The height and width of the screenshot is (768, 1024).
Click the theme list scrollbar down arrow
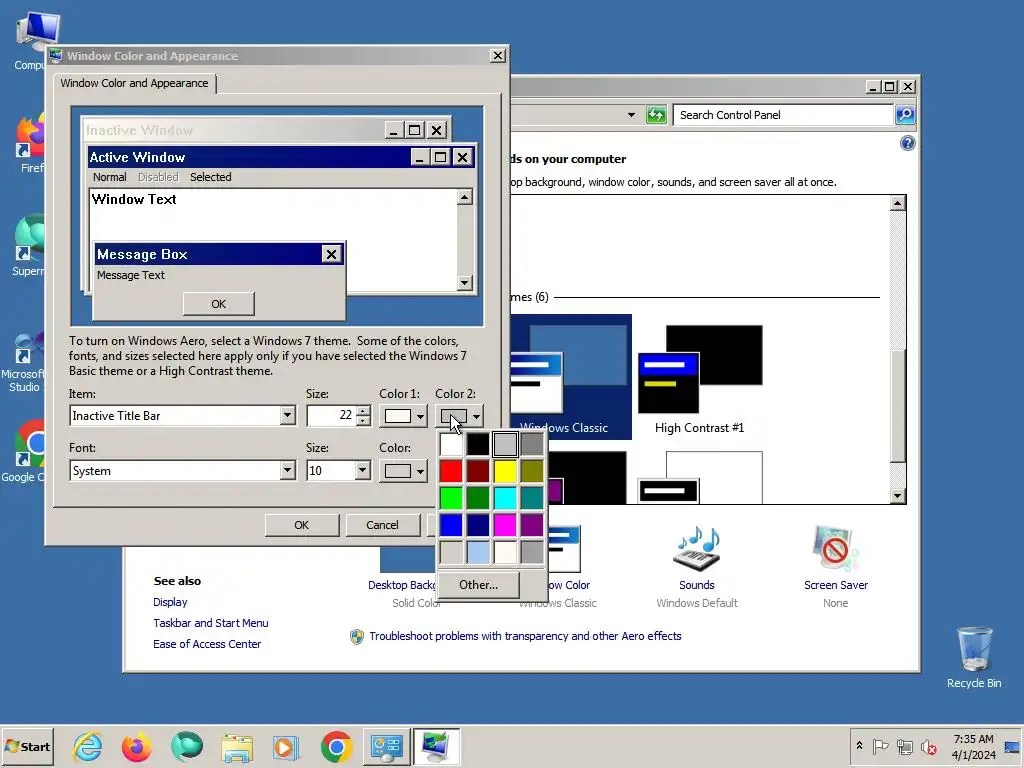coord(898,496)
